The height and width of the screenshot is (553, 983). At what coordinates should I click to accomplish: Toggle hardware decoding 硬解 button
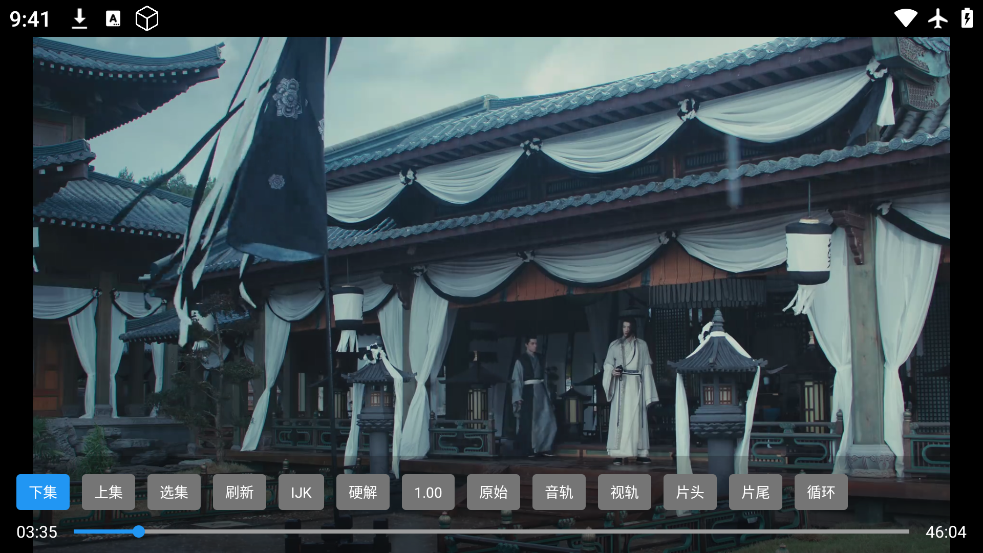(363, 492)
